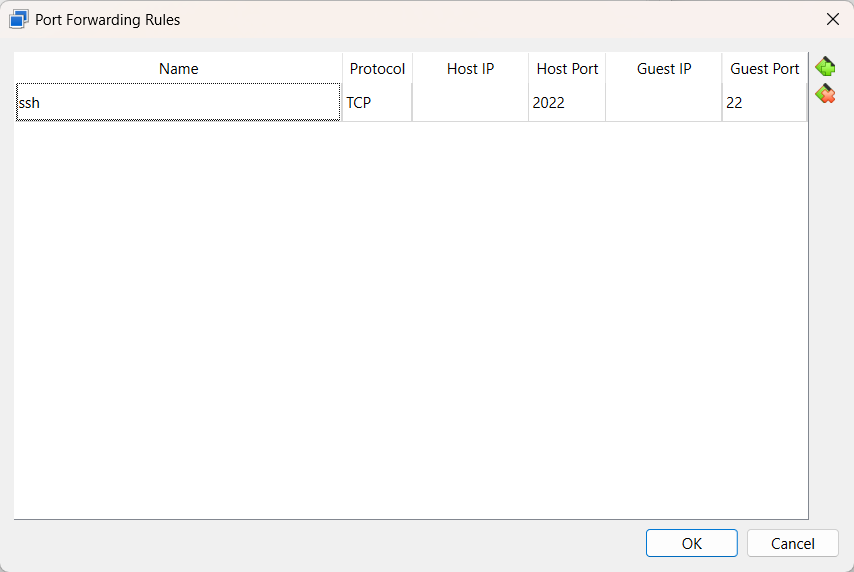Select the host port value 2022

(x=567, y=102)
